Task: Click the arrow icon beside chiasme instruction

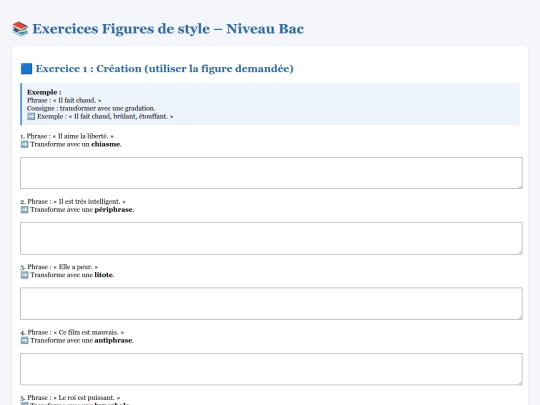Action: point(24,144)
